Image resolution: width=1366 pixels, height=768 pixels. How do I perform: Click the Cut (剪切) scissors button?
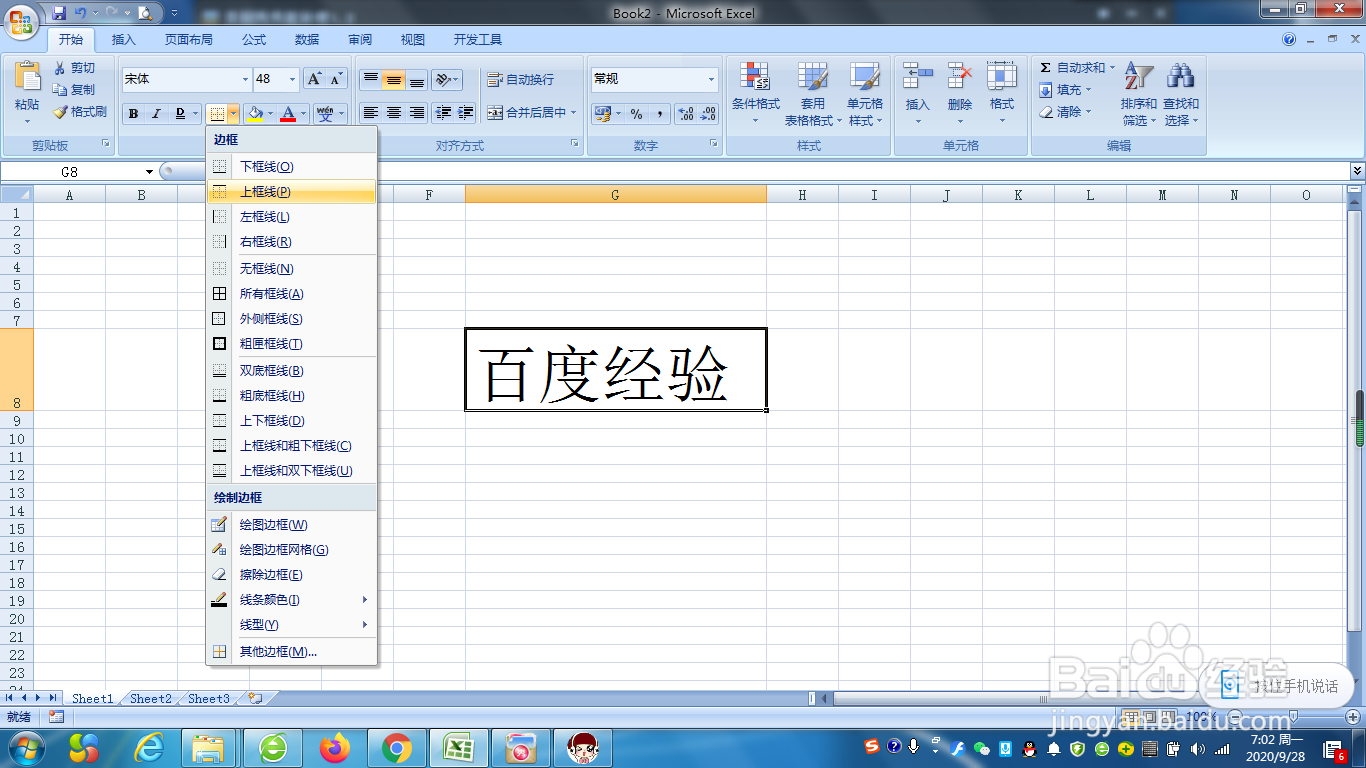tap(75, 68)
